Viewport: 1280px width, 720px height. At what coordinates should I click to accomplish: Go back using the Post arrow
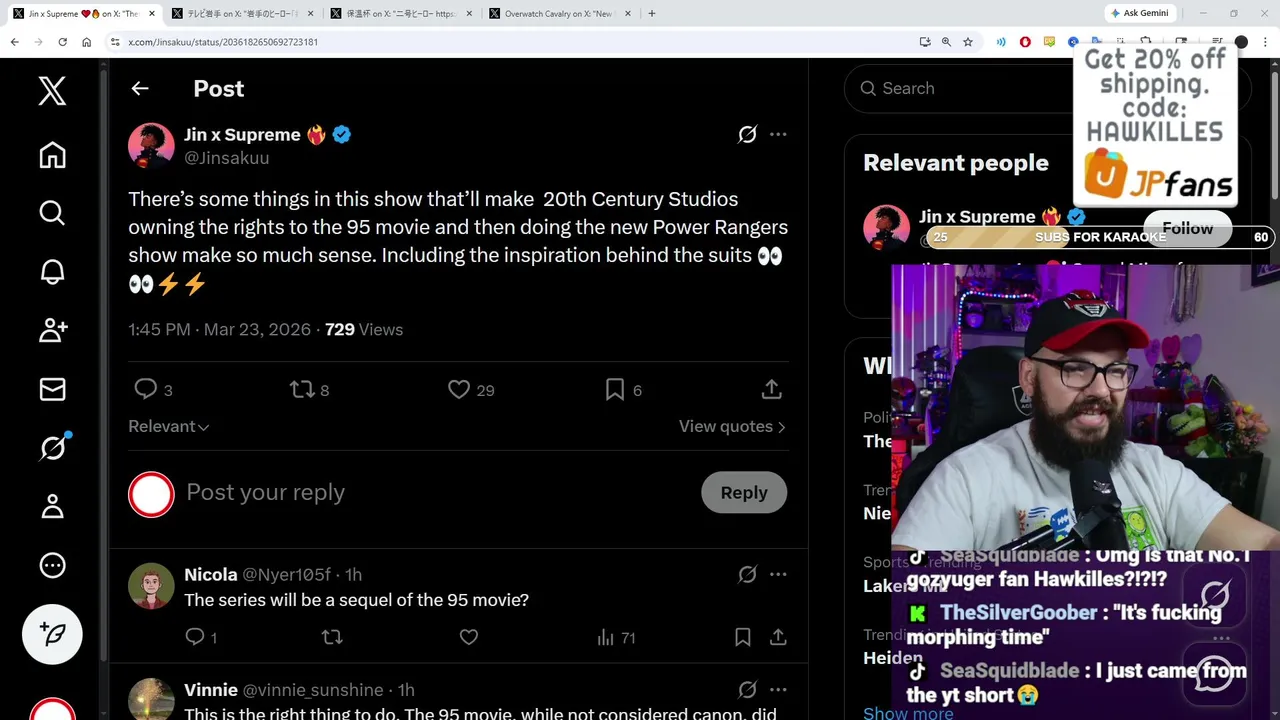click(x=140, y=89)
